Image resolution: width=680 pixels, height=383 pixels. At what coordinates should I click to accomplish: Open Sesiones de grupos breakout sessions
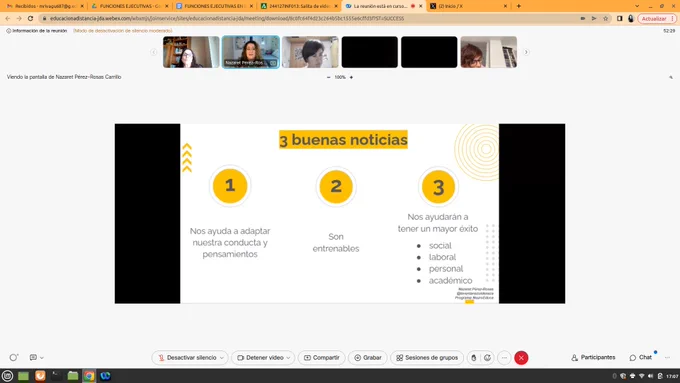tap(427, 358)
